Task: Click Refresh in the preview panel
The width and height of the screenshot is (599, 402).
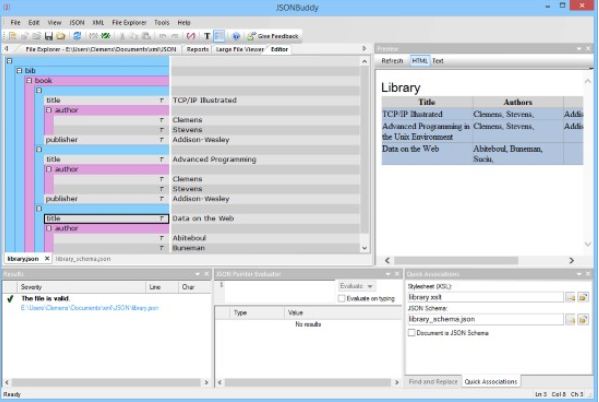Action: (392, 61)
